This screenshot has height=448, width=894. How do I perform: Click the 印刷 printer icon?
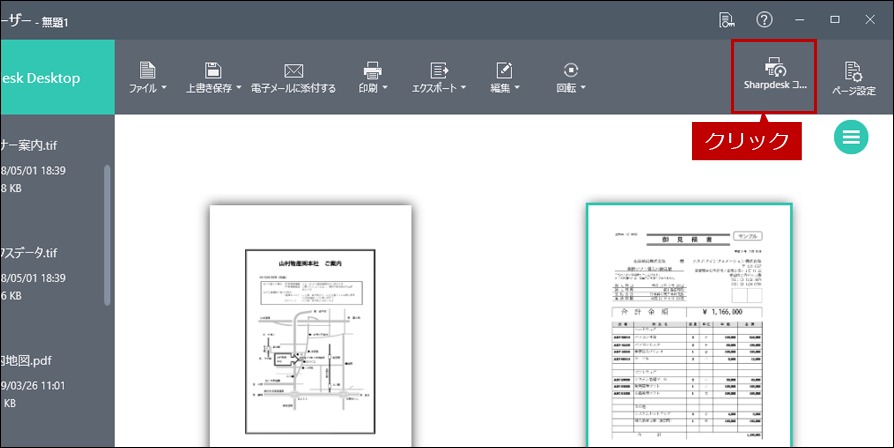pyautogui.click(x=372, y=70)
